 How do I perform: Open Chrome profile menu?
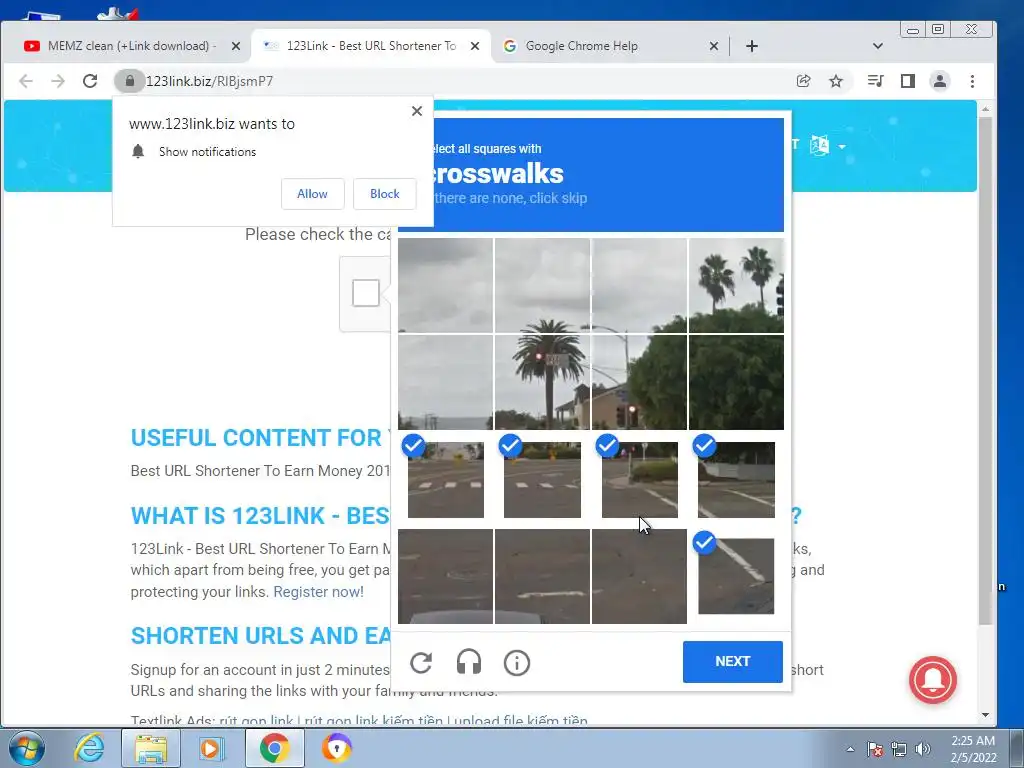pyautogui.click(x=940, y=81)
